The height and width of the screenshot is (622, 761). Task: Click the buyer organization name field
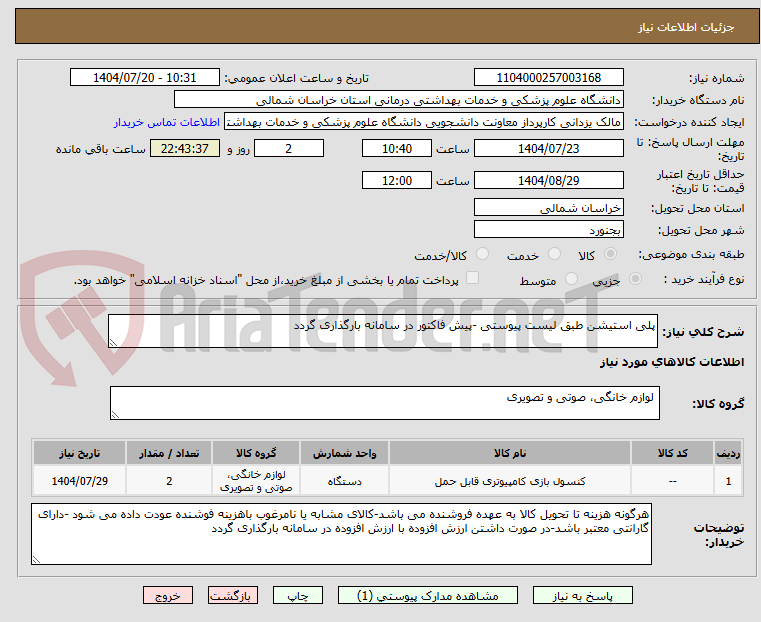click(398, 100)
